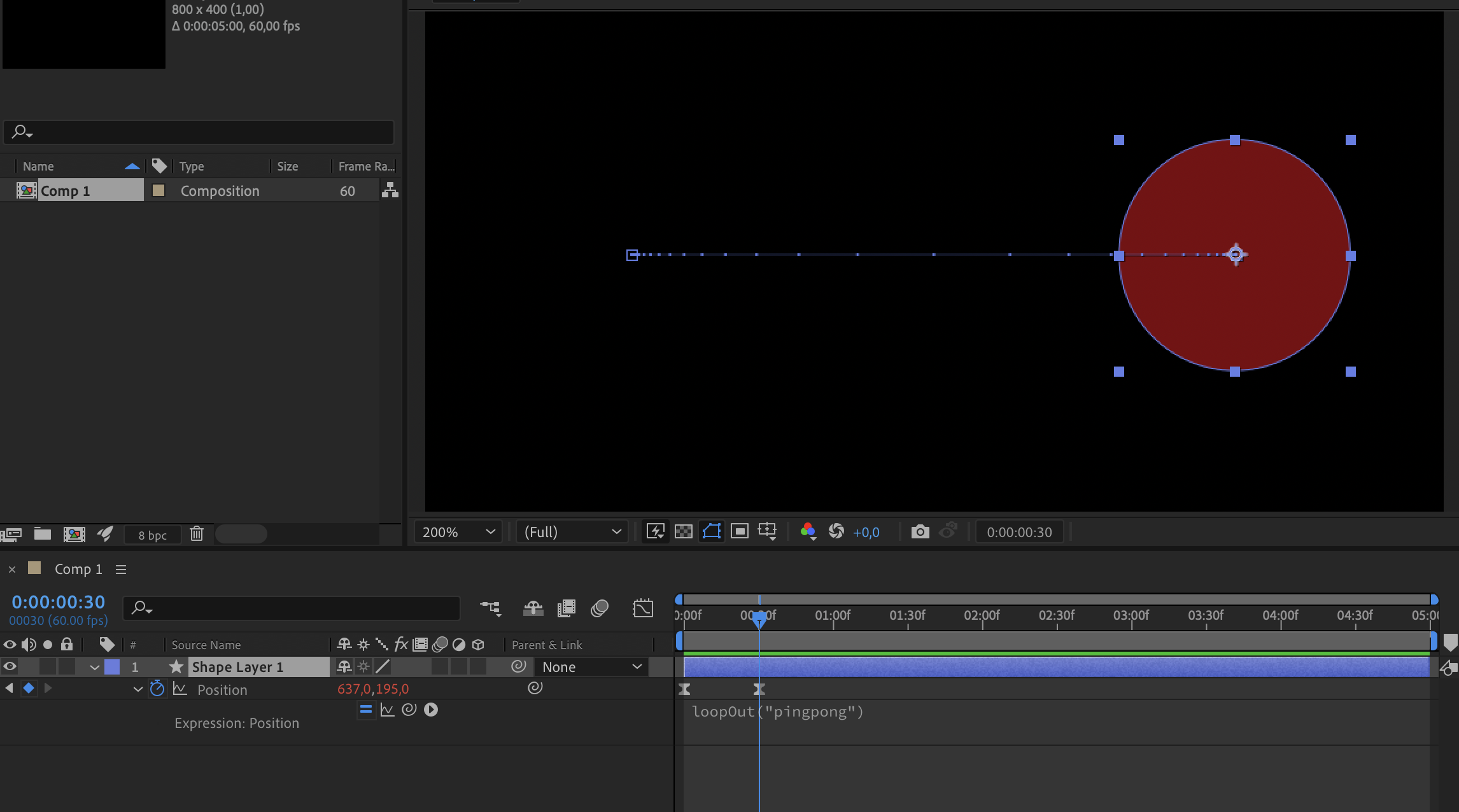The width and height of the screenshot is (1459, 812).
Task: Click the +0,0 exposure value
Action: click(x=866, y=532)
